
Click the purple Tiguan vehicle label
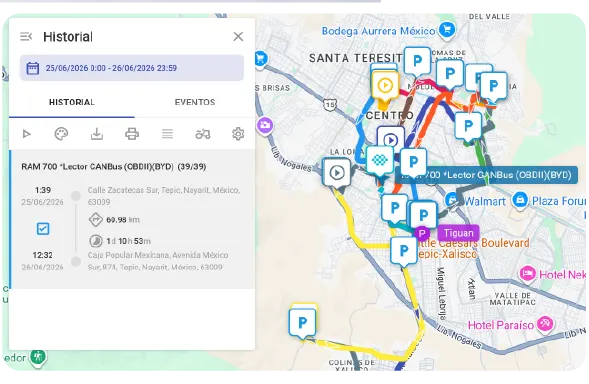point(458,233)
